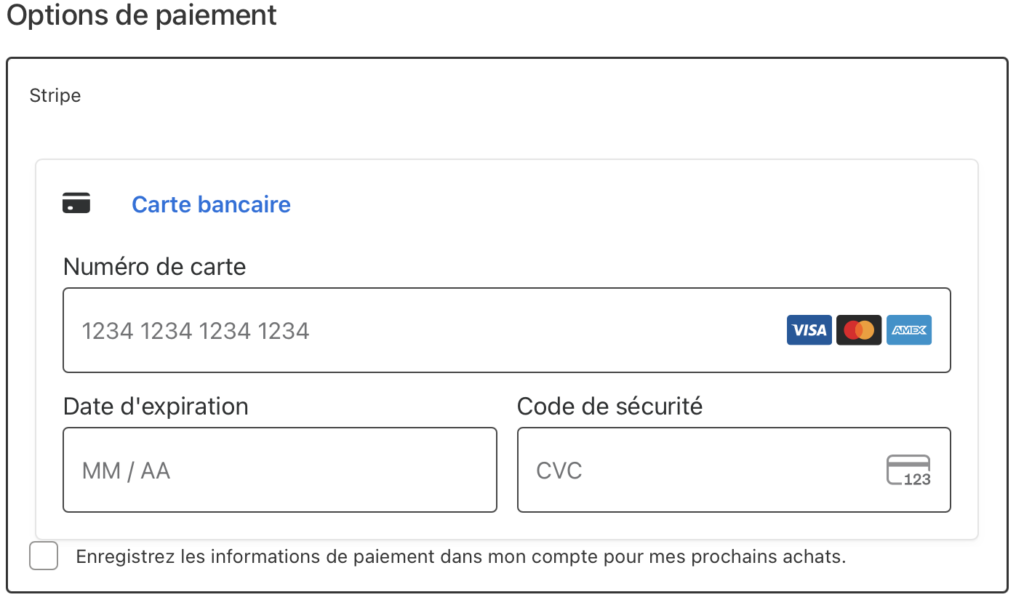Enable saving payment info checkbox

click(x=44, y=556)
